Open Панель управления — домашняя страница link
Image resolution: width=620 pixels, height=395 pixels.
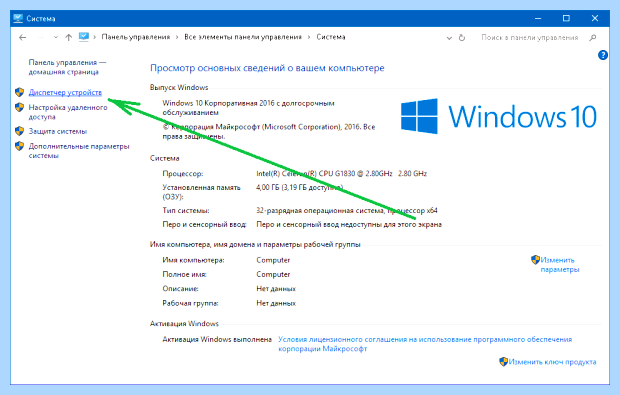pos(67,67)
